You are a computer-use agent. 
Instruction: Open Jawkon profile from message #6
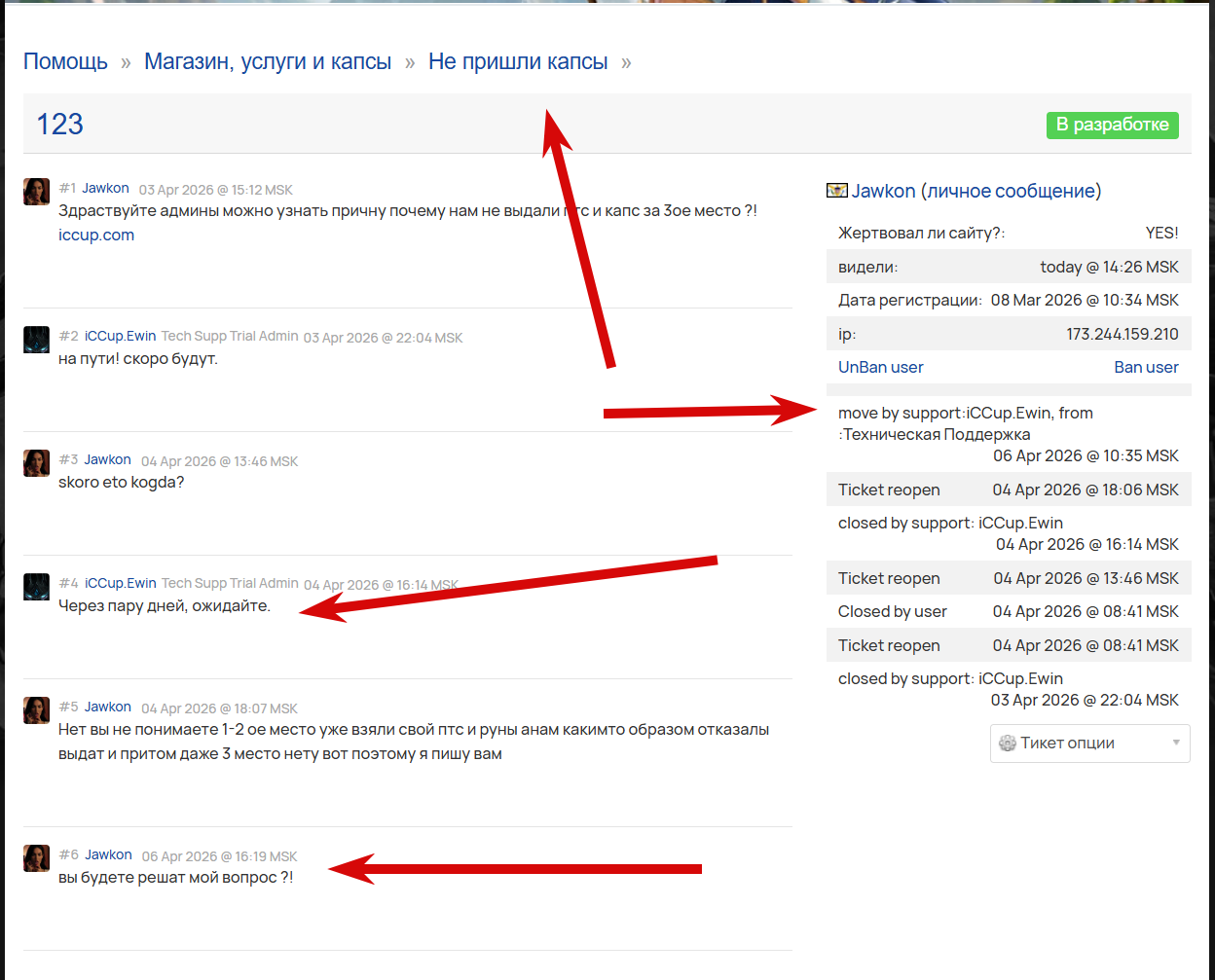pos(108,854)
